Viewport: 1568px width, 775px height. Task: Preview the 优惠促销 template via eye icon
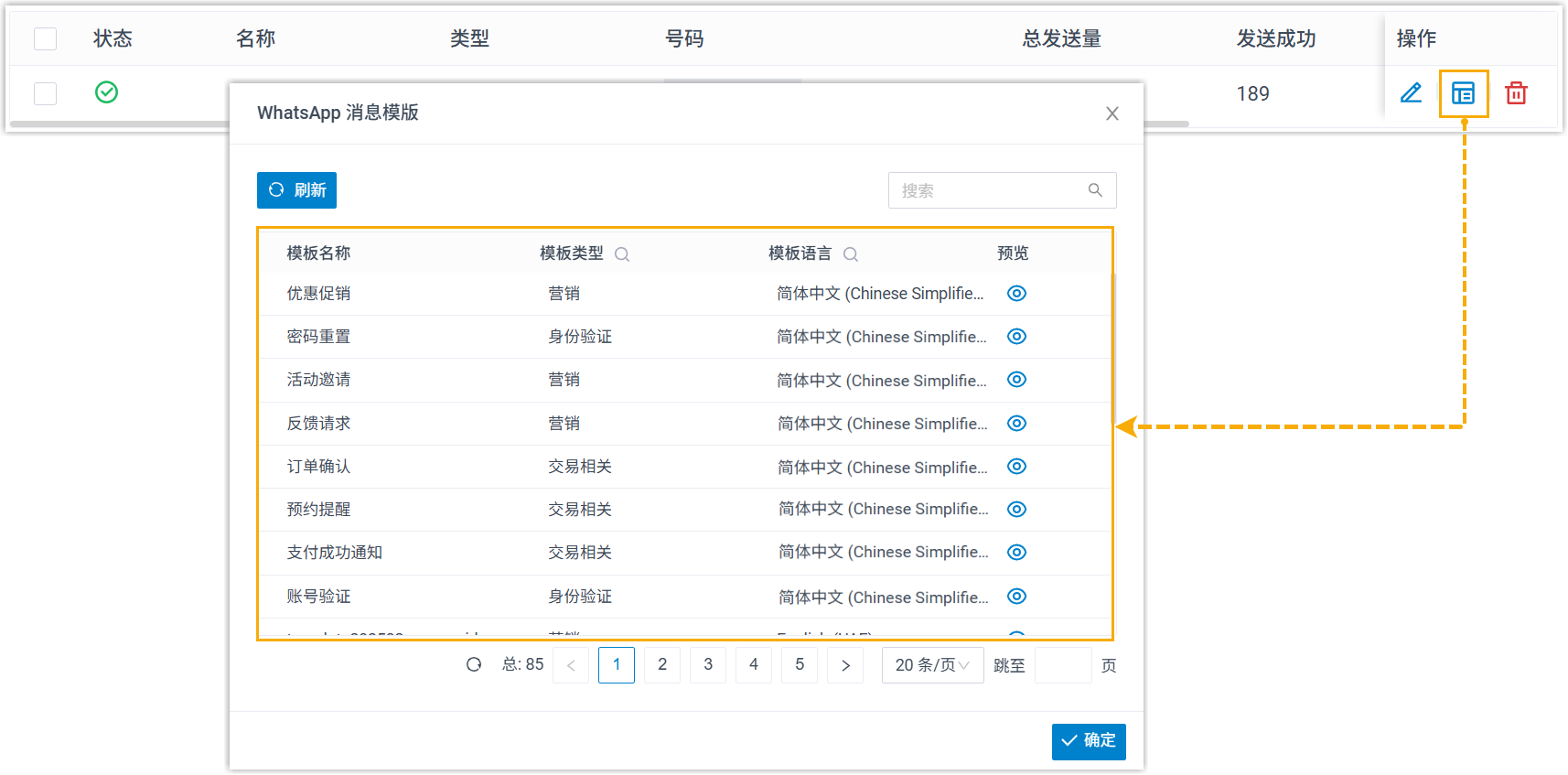point(1016,294)
